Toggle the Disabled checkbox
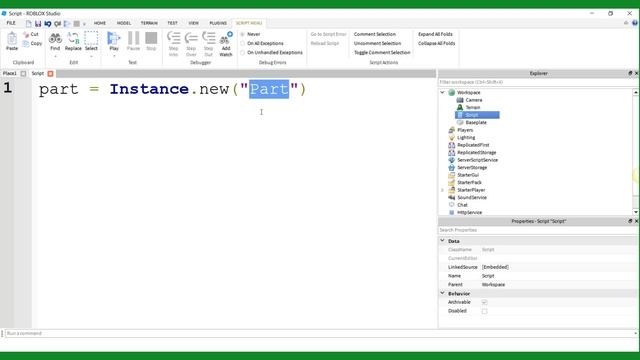The image size is (640, 360). pyautogui.click(x=484, y=311)
